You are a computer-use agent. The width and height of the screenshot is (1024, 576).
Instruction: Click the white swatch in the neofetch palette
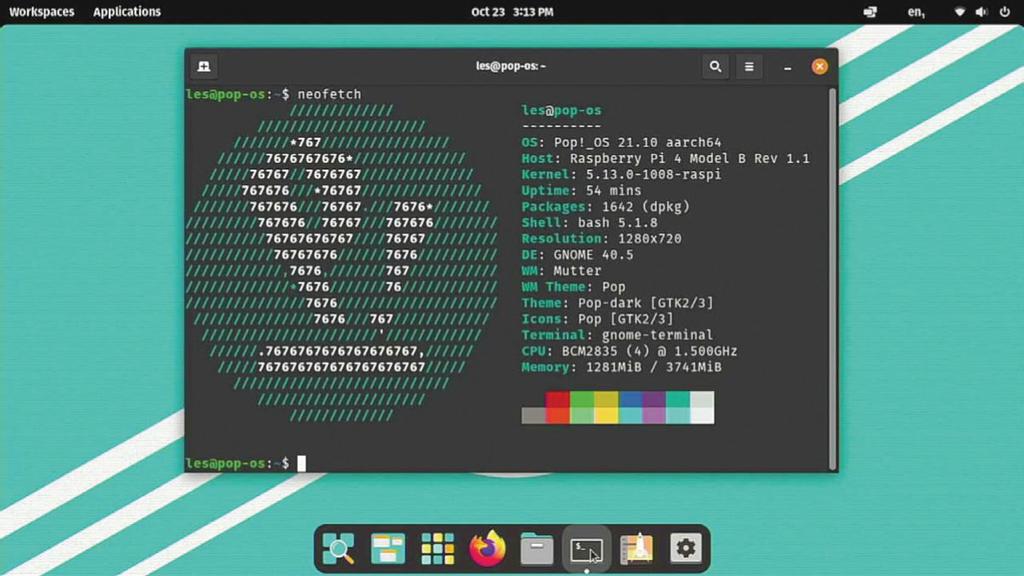click(x=702, y=415)
